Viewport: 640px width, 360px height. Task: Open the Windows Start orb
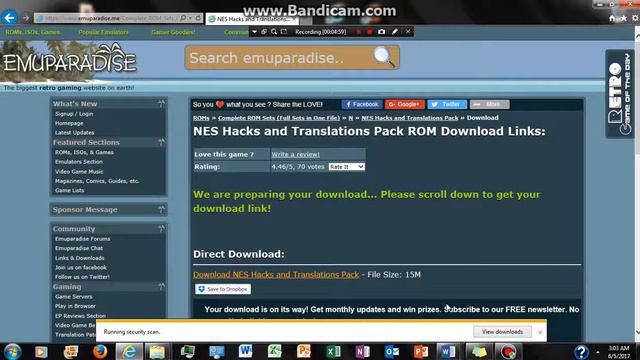pyautogui.click(x=12, y=351)
